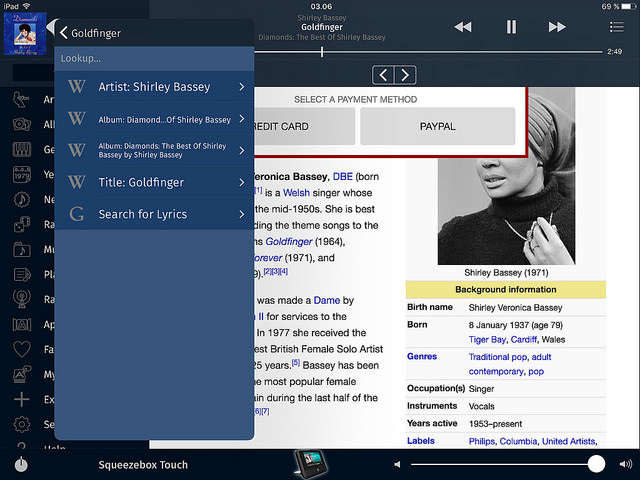
Task: Follow the Dame link
Action: click(x=327, y=300)
